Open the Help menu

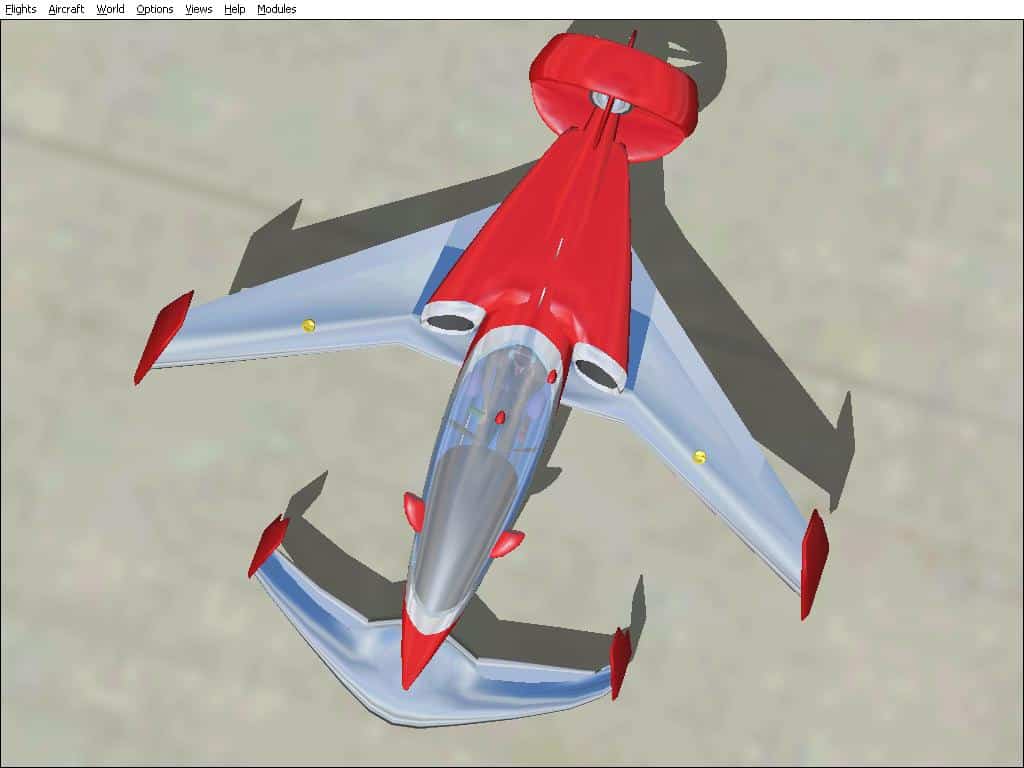235,9
